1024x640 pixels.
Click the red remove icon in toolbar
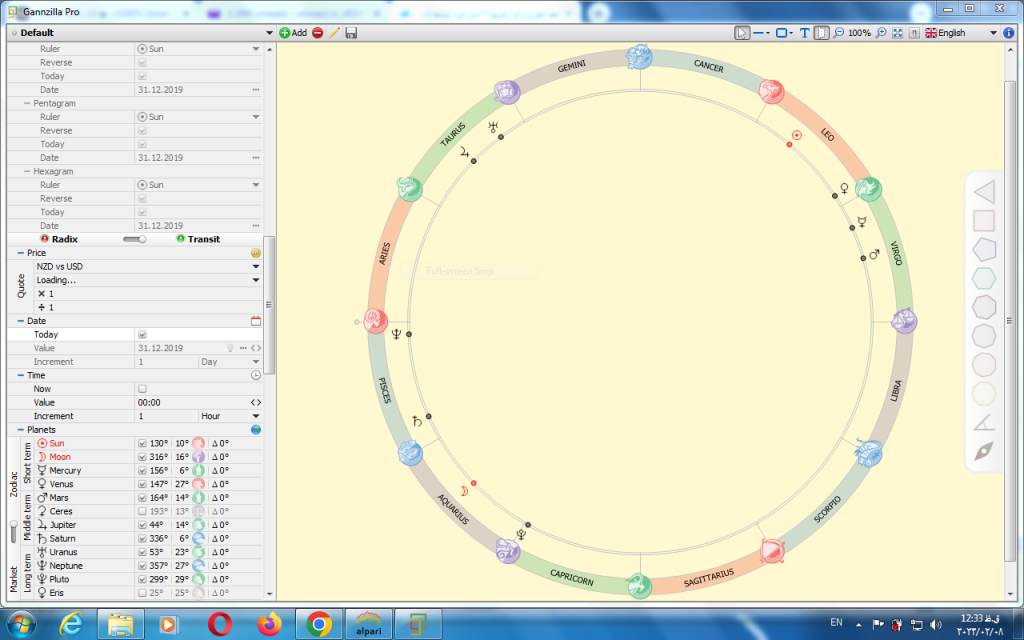point(317,33)
